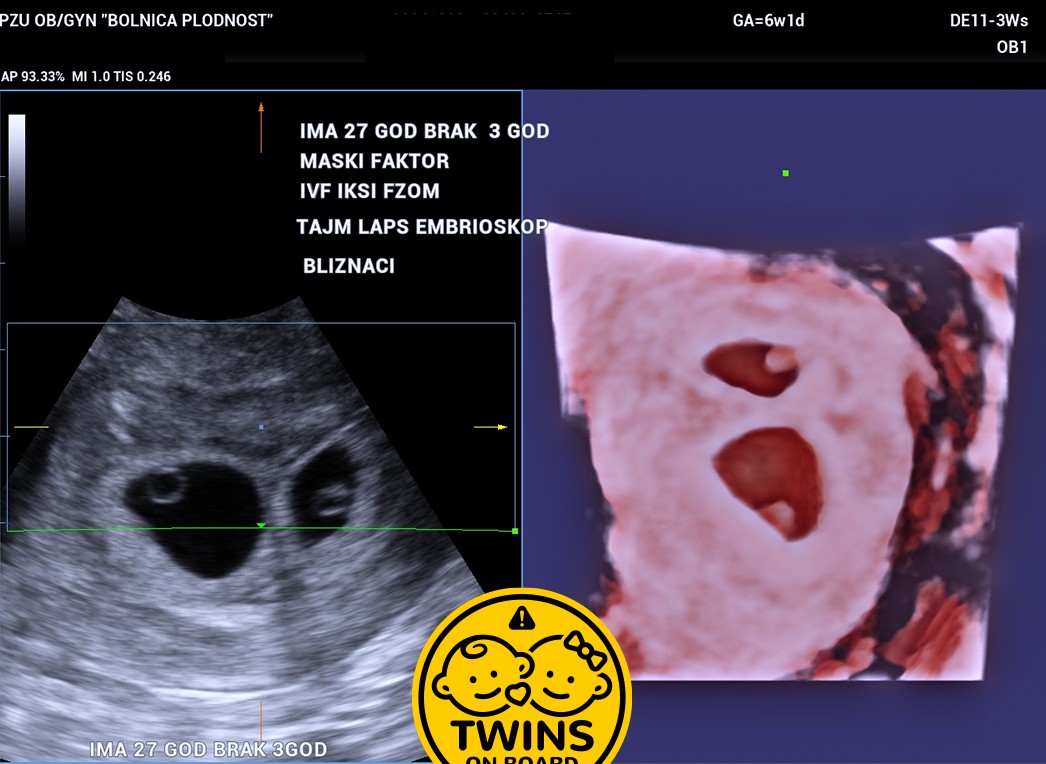Click the bottom caption "IMA 27 GOD BRAK 3GOD"
1046x764 pixels.
pyautogui.click(x=208, y=749)
